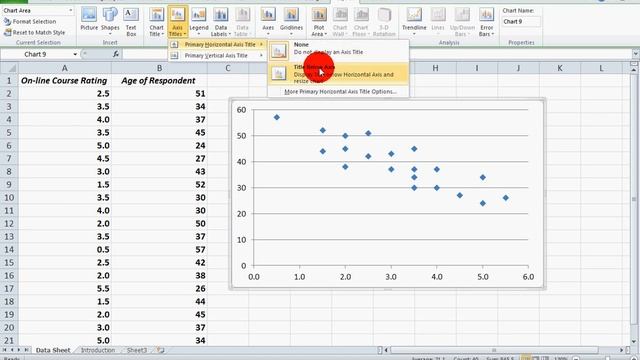The image size is (640, 360).
Task: Select column A header
Action: point(64,68)
